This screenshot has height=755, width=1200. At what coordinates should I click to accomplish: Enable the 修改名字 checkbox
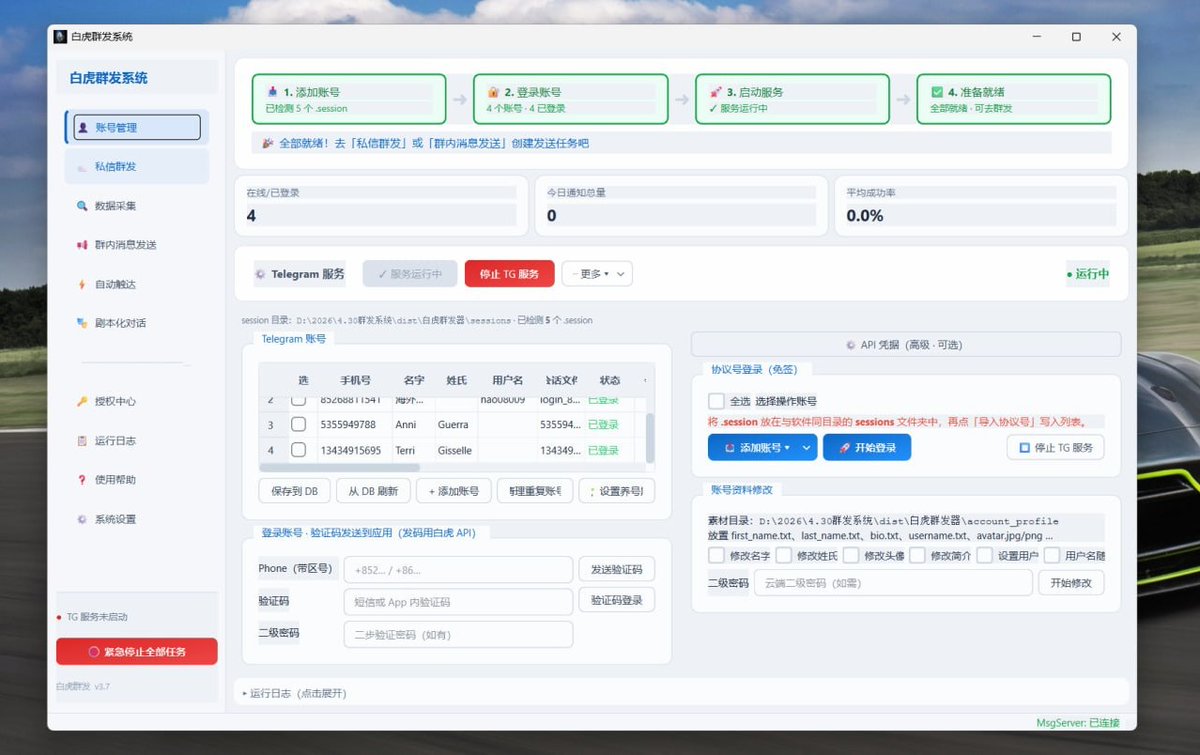click(x=716, y=555)
